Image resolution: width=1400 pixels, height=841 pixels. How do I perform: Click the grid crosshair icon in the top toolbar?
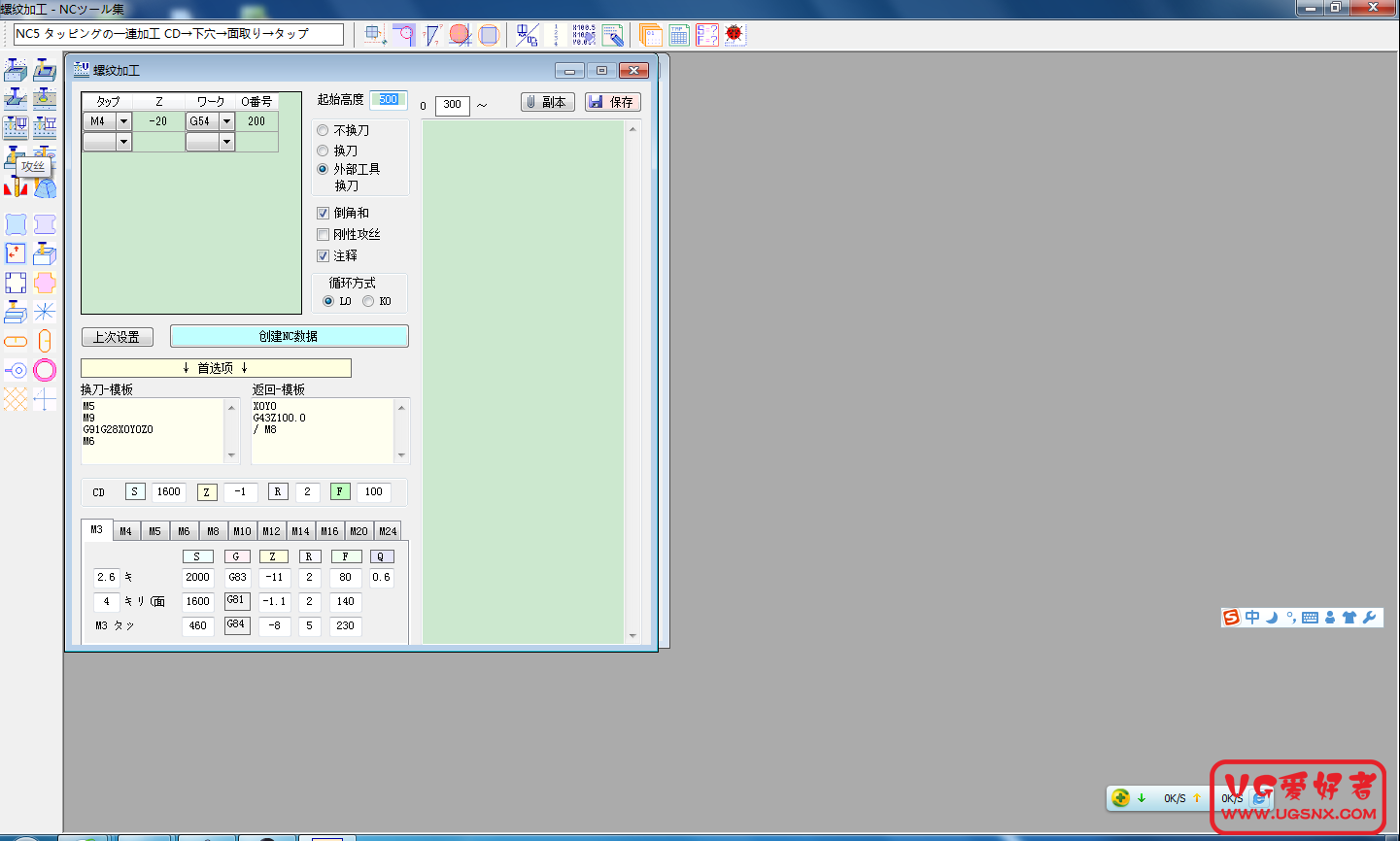(x=375, y=35)
